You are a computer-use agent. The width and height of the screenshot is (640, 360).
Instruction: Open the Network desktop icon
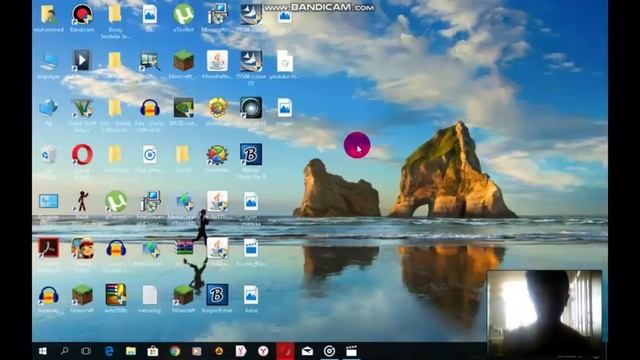[x=48, y=108]
